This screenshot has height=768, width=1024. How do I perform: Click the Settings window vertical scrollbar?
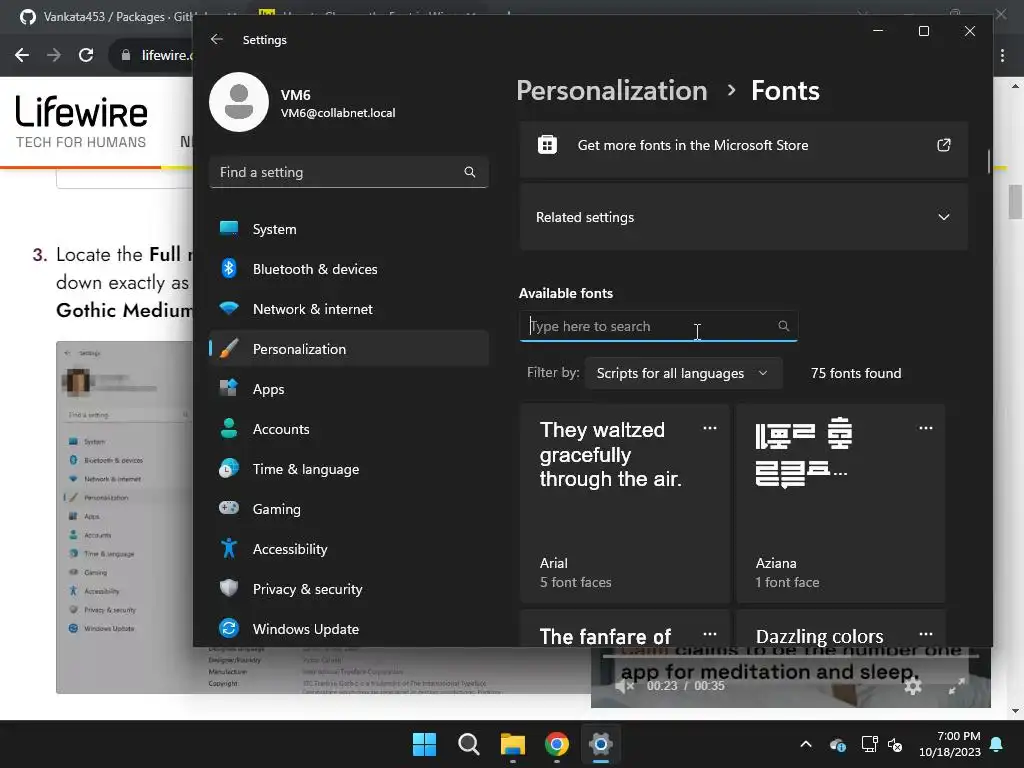989,161
